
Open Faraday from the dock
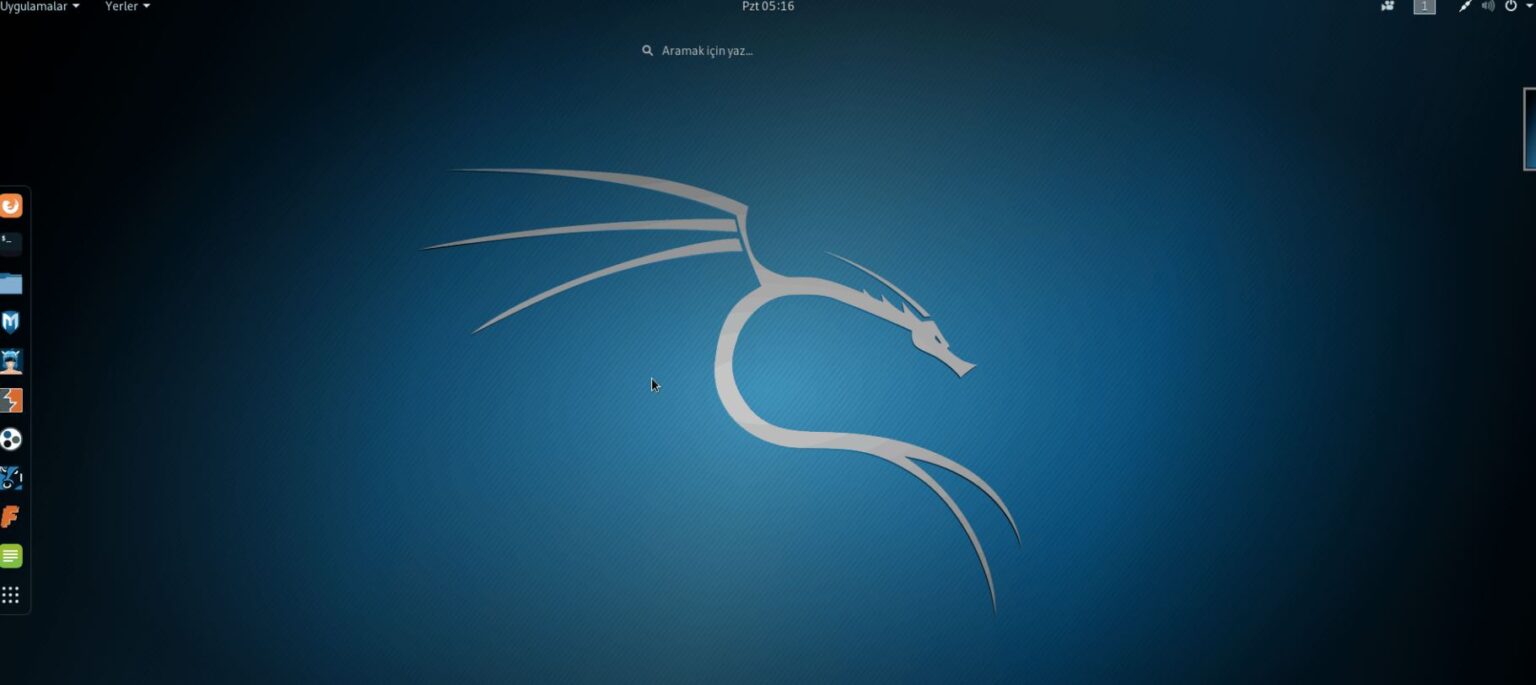[11, 517]
